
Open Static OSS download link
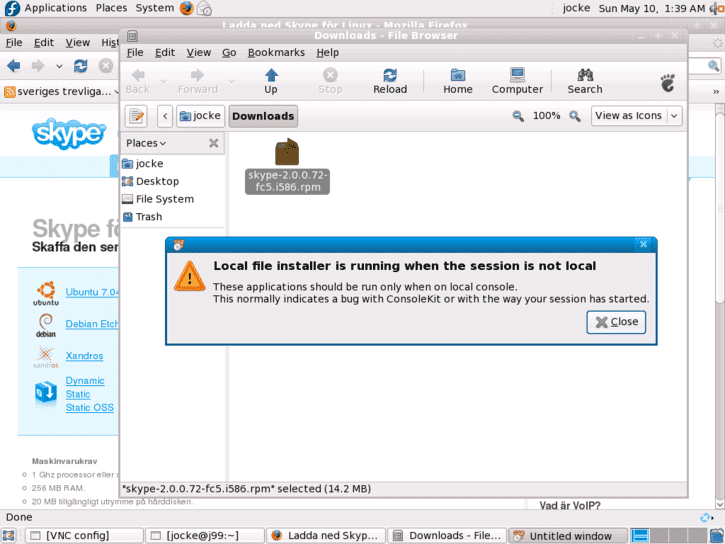click(89, 408)
